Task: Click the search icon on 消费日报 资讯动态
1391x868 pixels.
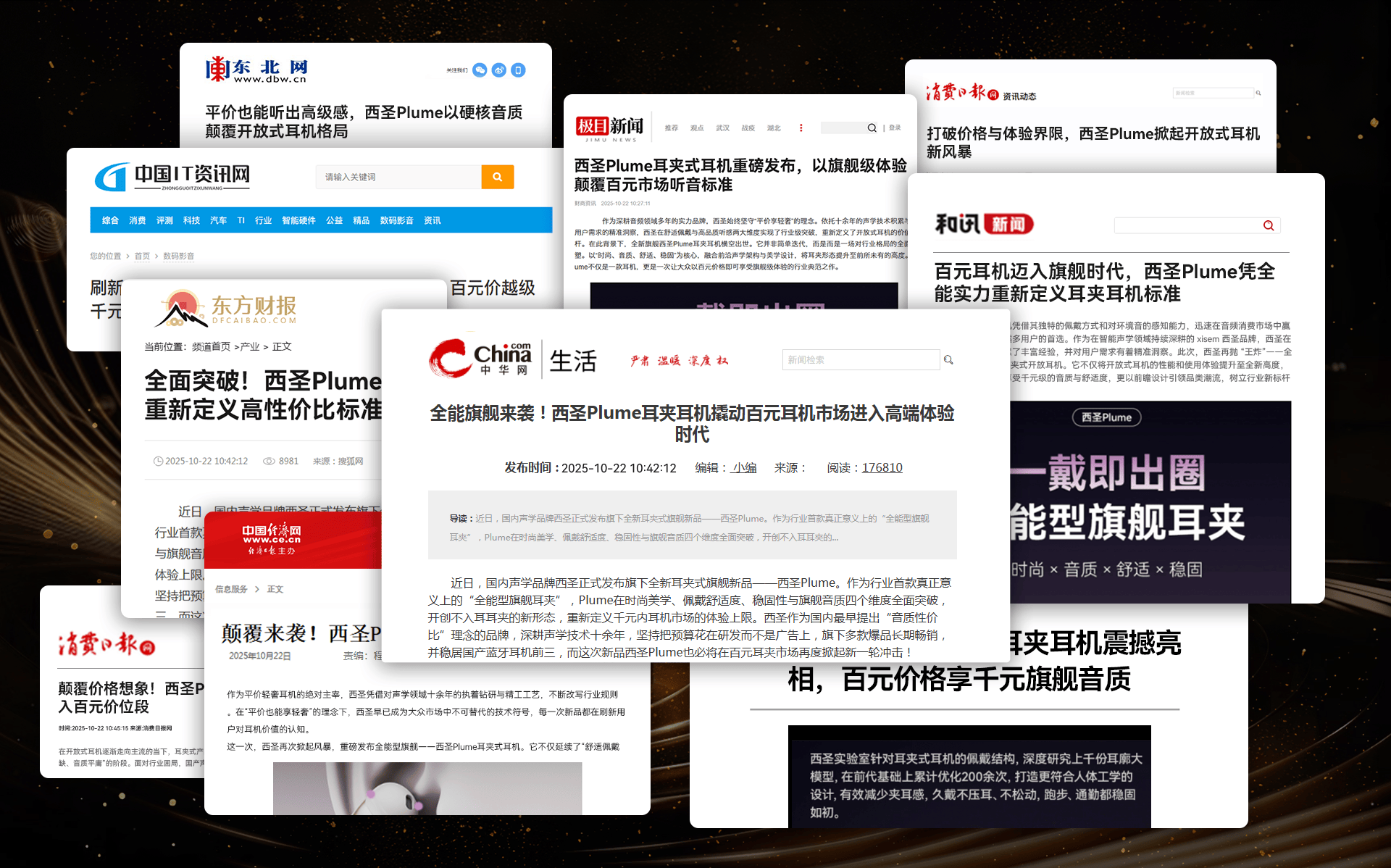Action: [x=1258, y=93]
